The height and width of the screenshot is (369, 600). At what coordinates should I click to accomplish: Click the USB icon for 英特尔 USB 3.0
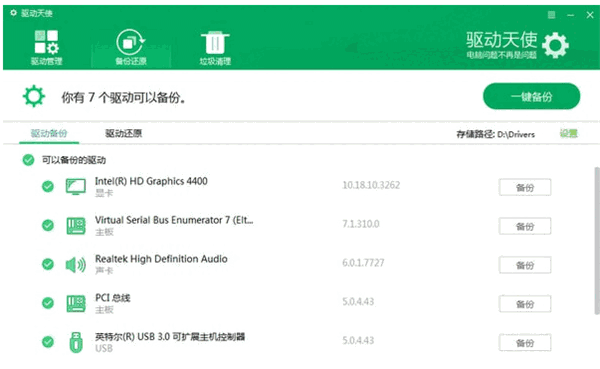(x=76, y=342)
